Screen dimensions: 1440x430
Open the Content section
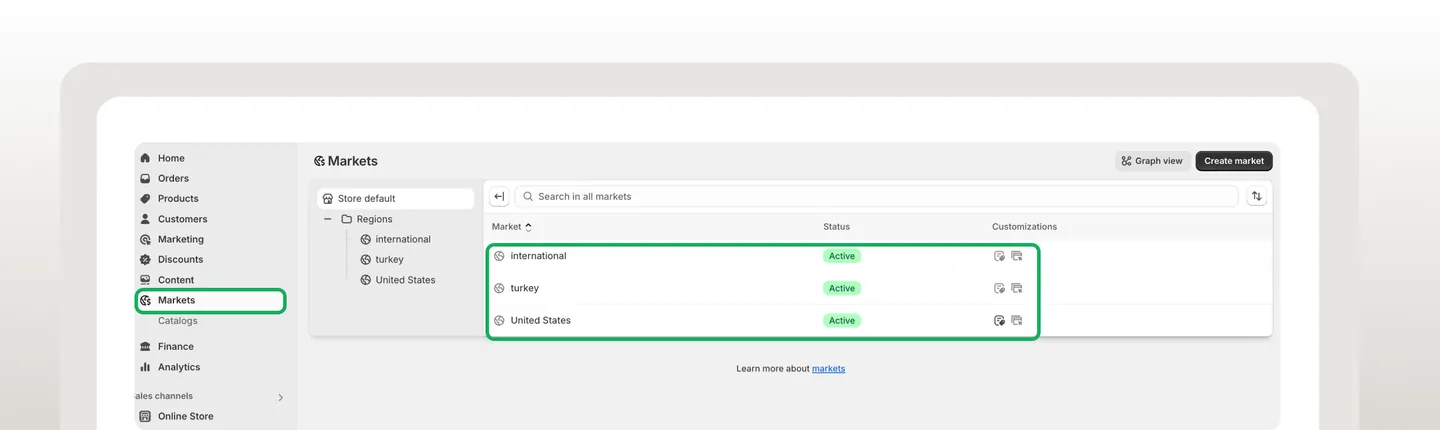pos(176,280)
